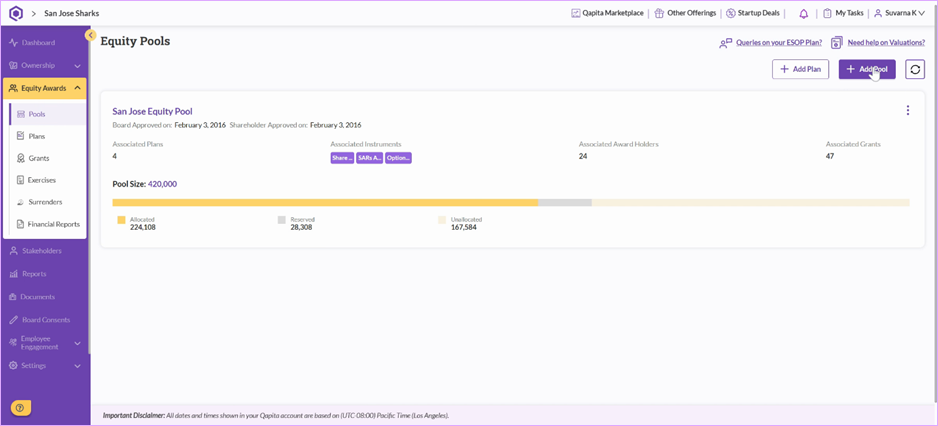The height and width of the screenshot is (426, 938).
Task: Open the San Jose Equity Pool title link
Action: [153, 111]
